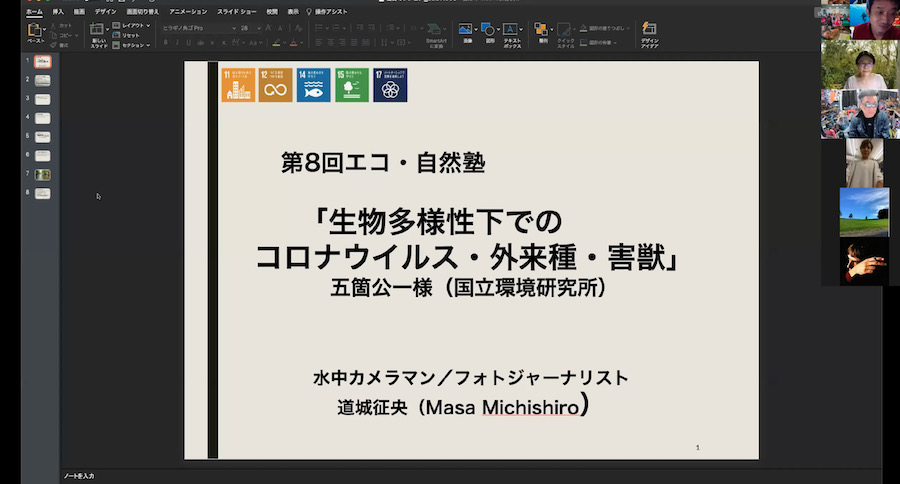Click the shape fill paint bucket icon
Viewport: 900px width, 484px height.
[583, 28]
